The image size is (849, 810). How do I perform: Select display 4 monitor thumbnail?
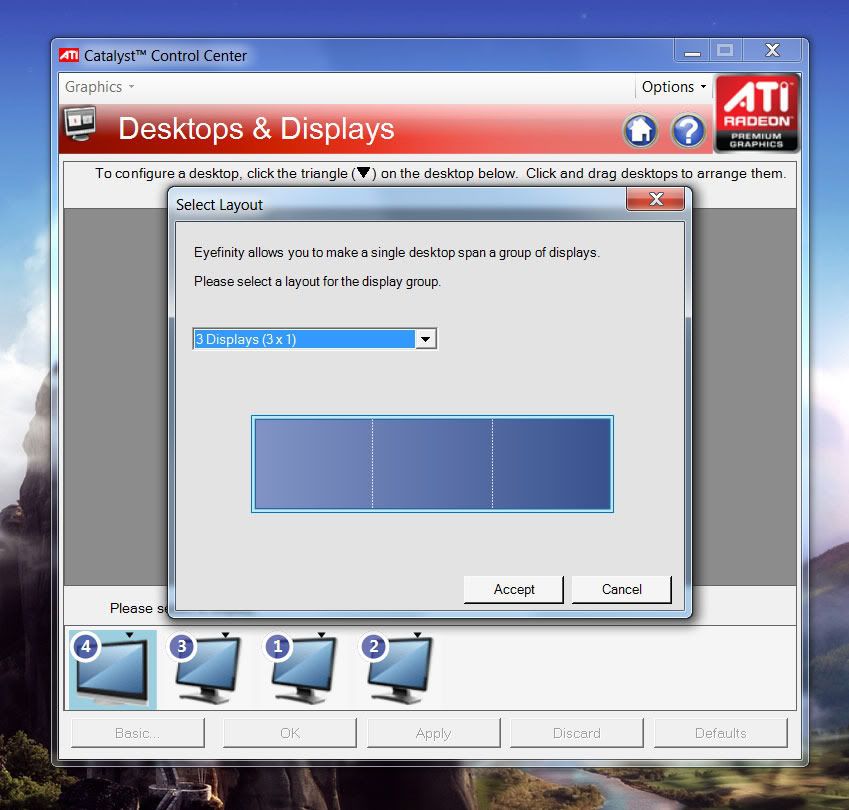(x=113, y=669)
